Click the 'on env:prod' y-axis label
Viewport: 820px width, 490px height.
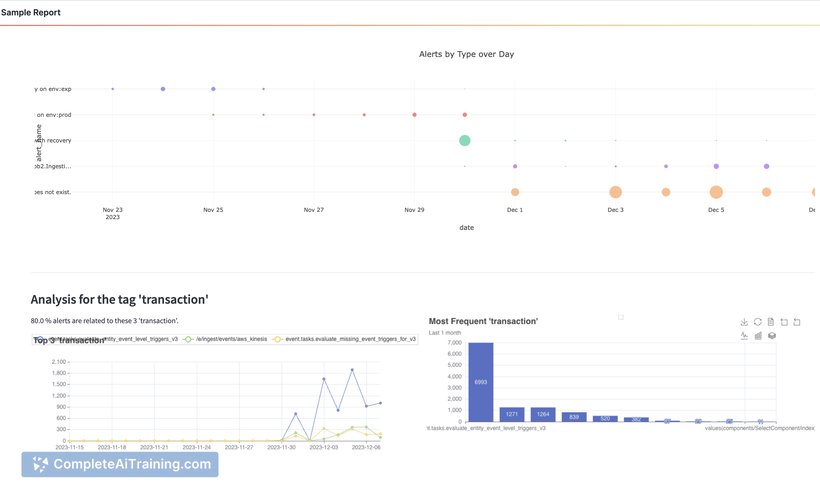click(x=54, y=115)
